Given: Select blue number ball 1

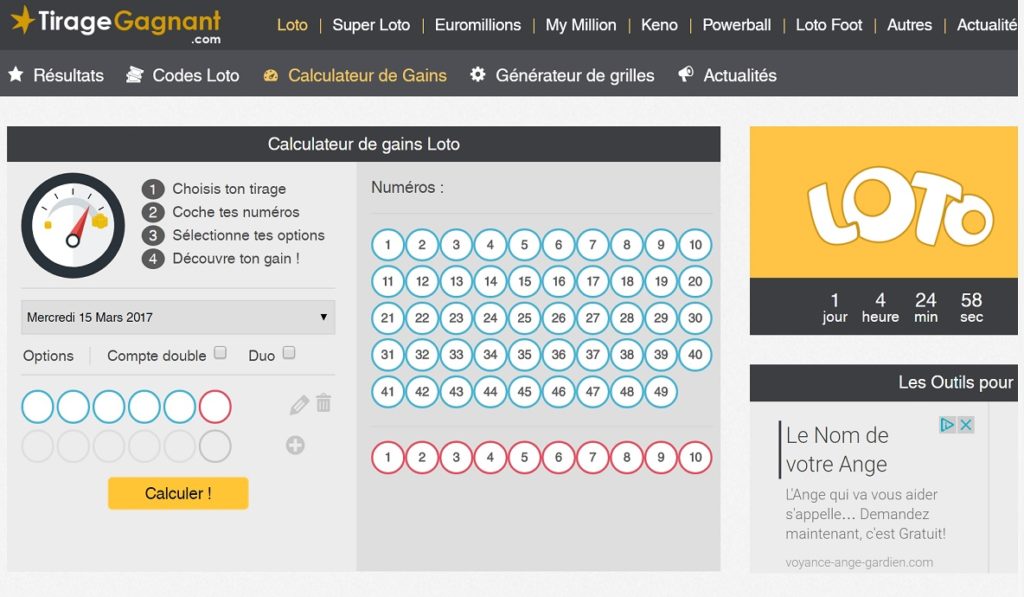Looking at the screenshot, I should (388, 245).
